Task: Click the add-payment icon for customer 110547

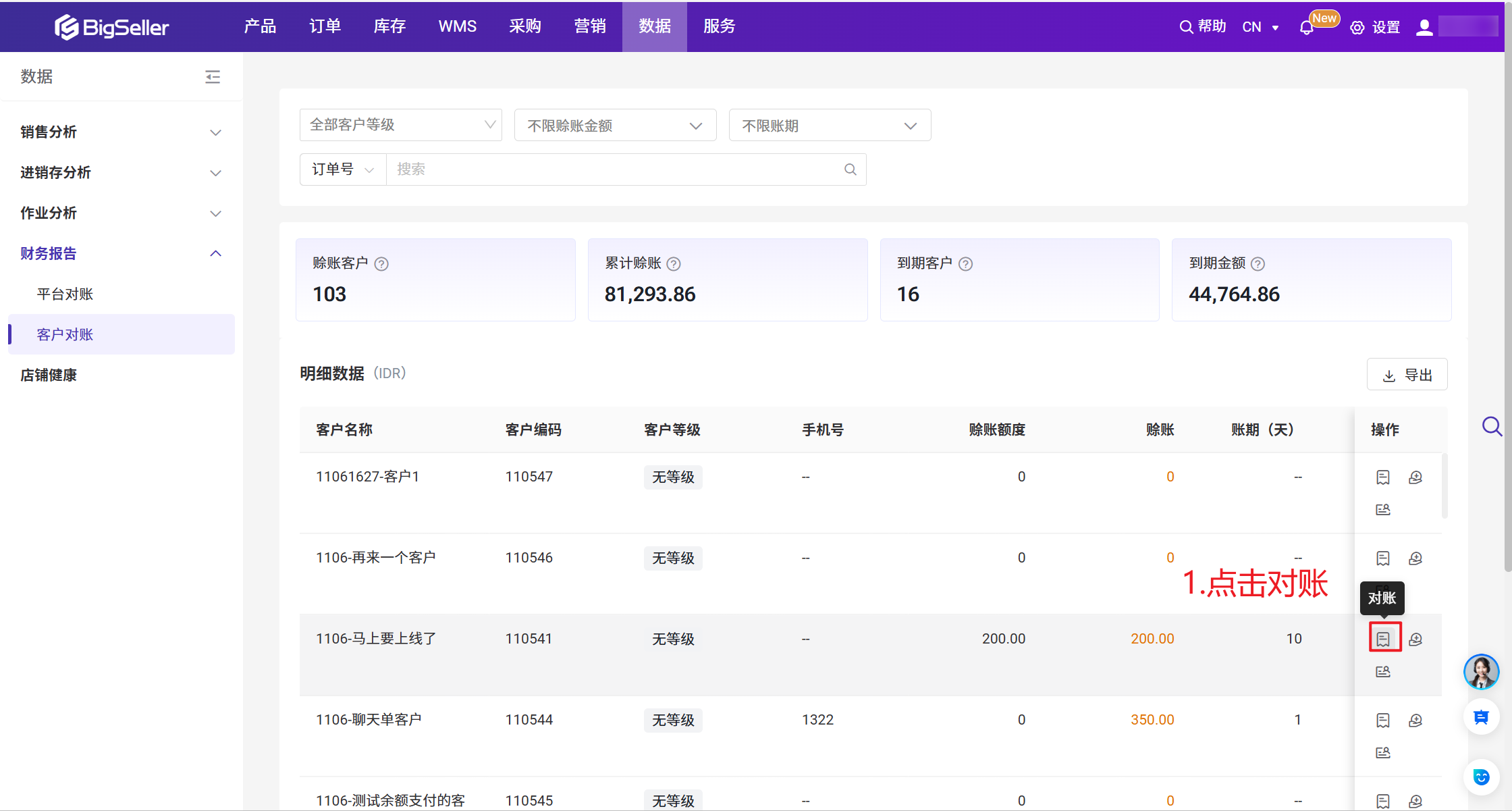Action: [x=1415, y=477]
